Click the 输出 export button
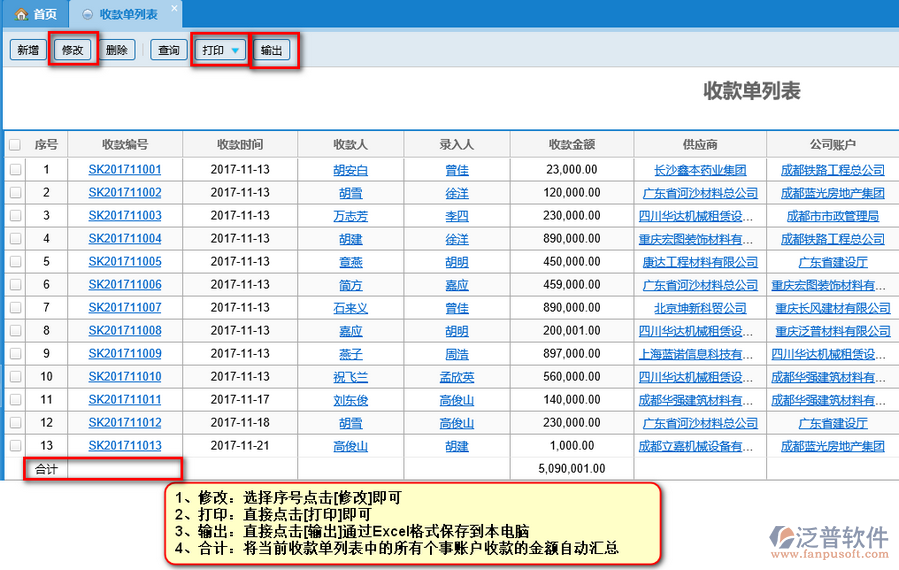Image resolution: width=899 pixels, height=570 pixels. pos(271,50)
